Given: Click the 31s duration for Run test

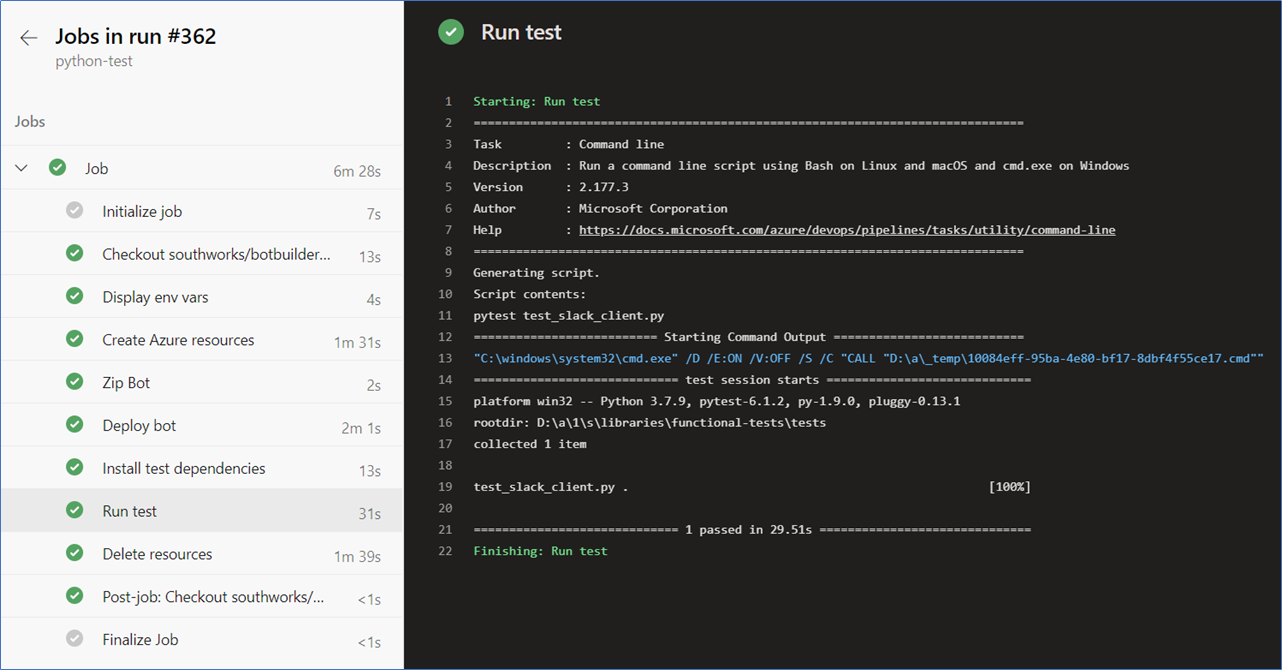Looking at the screenshot, I should (370, 514).
